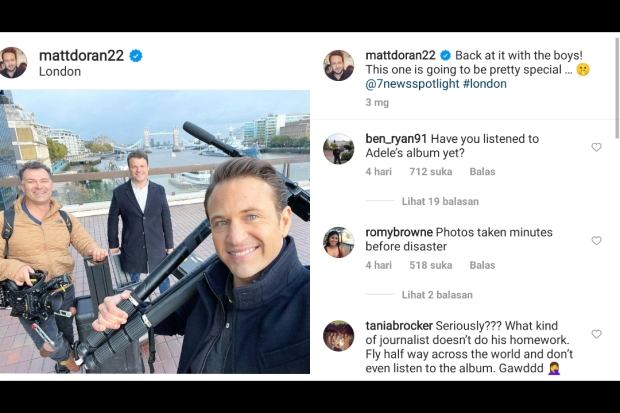
Task: Like ben_ryan91's comment with heart icon
Action: click(596, 147)
